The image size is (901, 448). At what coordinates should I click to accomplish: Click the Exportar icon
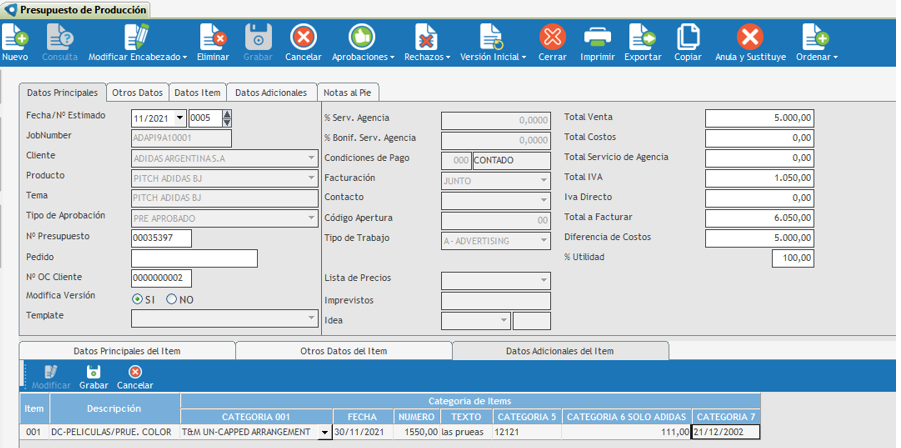[642, 37]
